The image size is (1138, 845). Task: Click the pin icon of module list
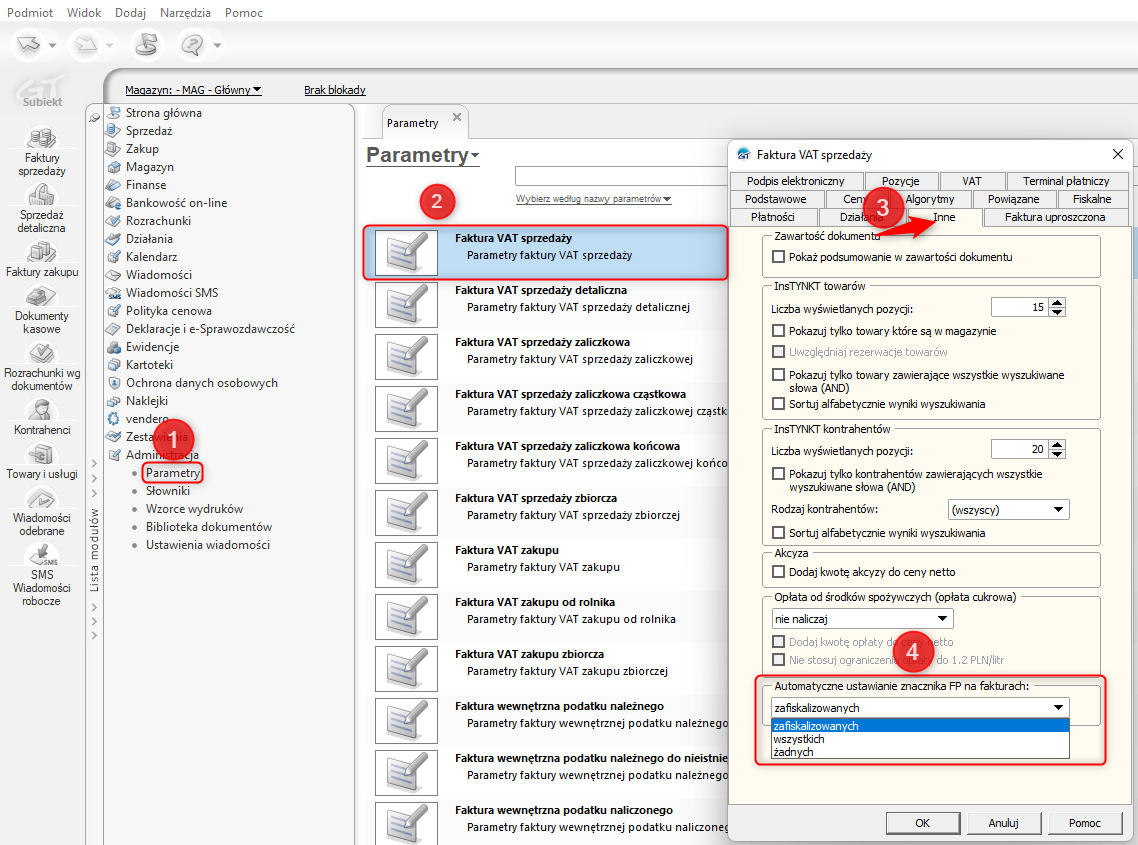tap(94, 117)
